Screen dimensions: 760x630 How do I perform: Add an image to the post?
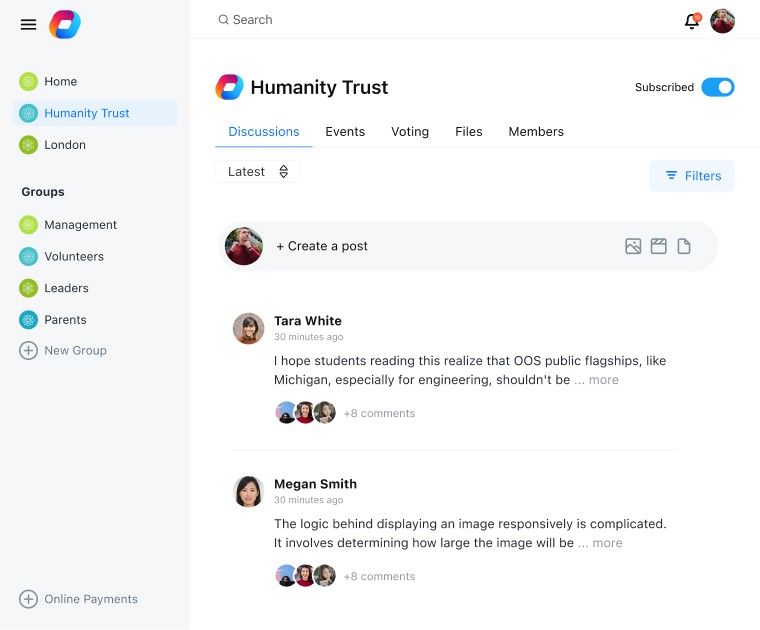[x=633, y=246]
